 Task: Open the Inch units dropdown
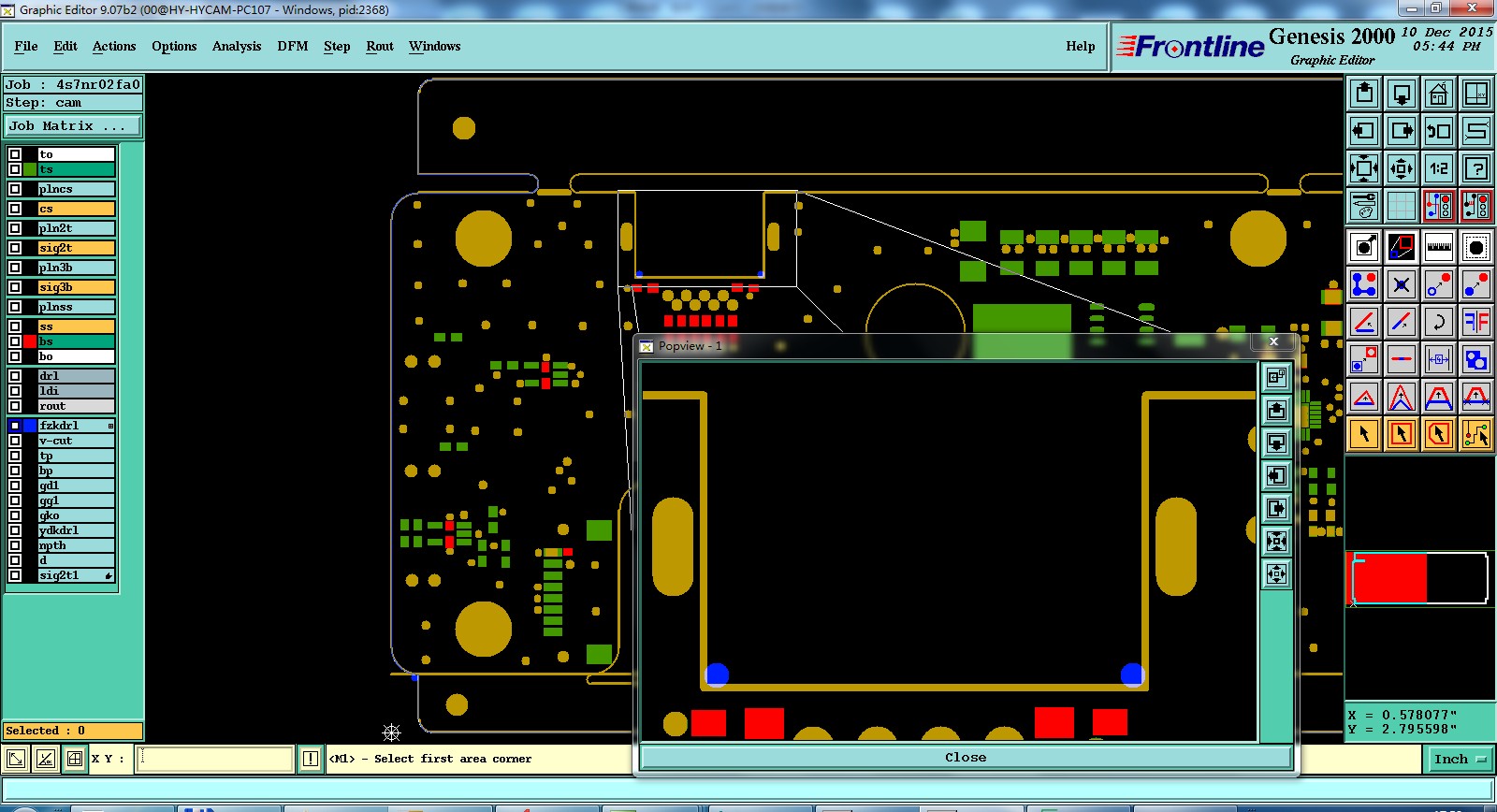point(1459,759)
